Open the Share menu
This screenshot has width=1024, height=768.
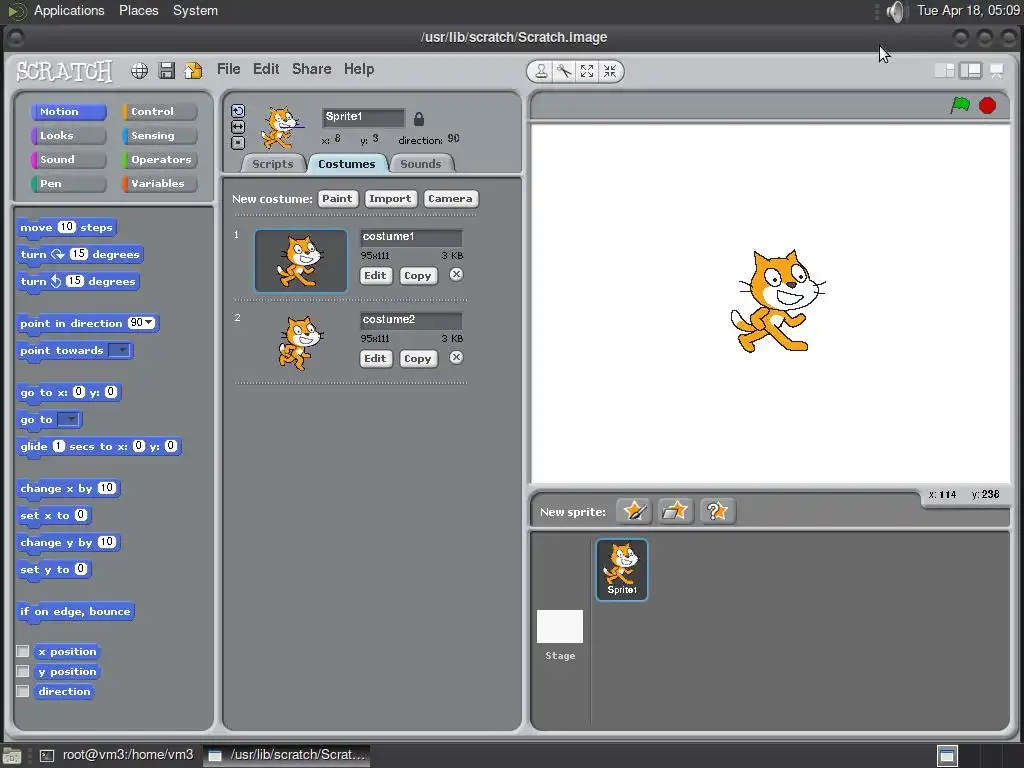coord(312,69)
